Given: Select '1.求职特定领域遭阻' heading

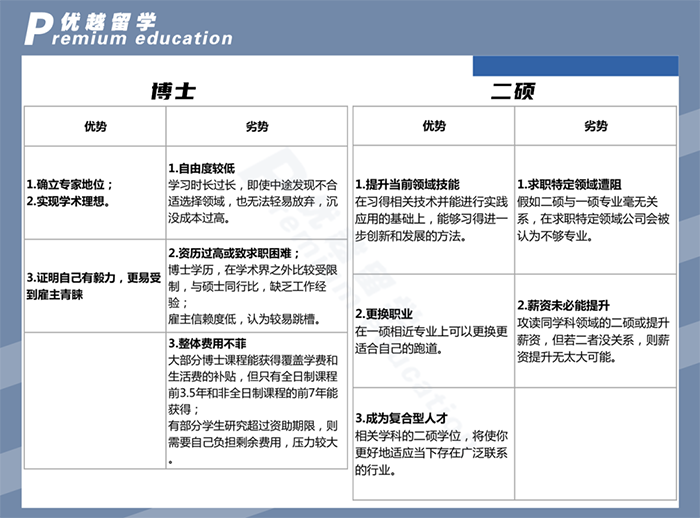Looking at the screenshot, I should pos(570,185).
